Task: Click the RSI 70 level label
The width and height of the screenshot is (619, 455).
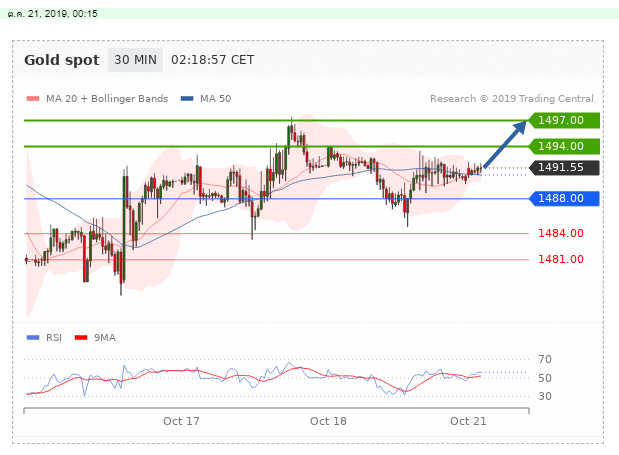Action: (545, 359)
